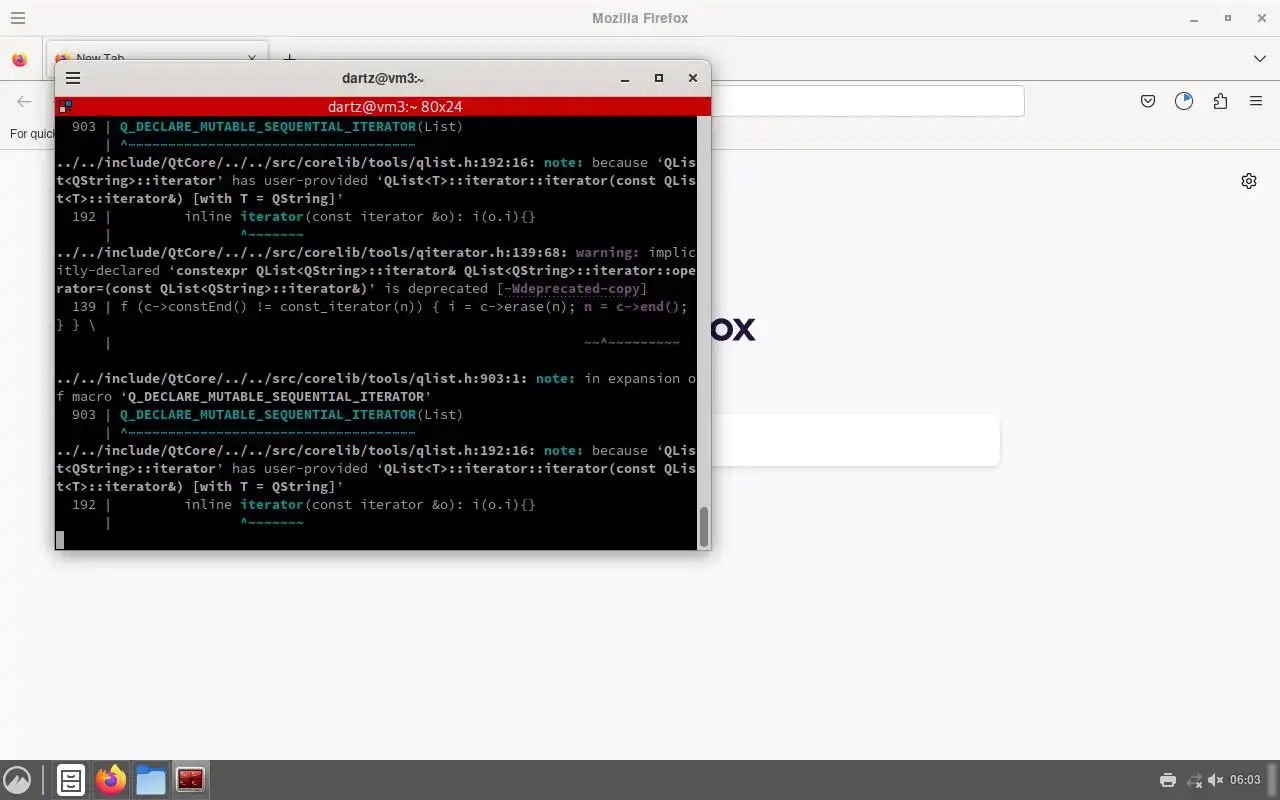Screen dimensions: 1280x800
Task: Click the Terminator icon in the red titlebar
Action: coord(64,106)
